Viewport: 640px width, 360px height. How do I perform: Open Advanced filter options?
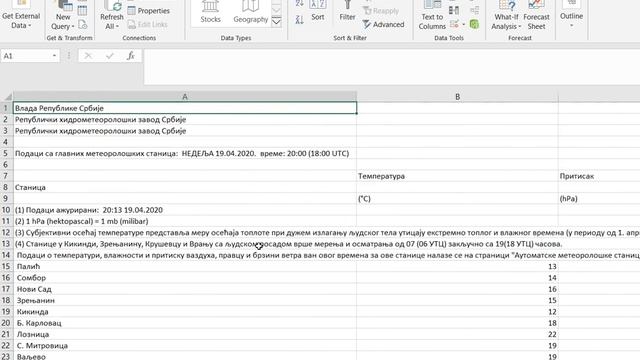point(383,24)
